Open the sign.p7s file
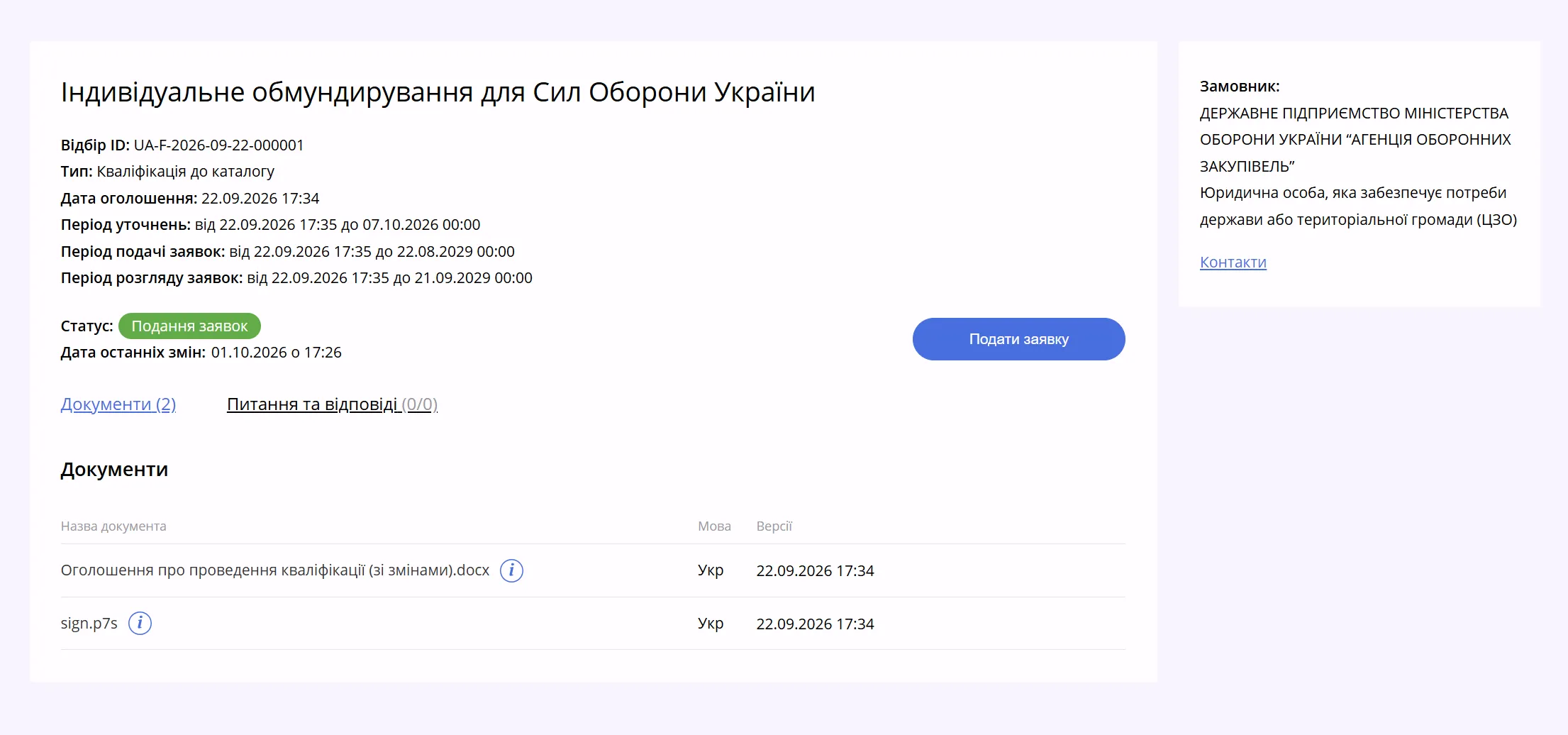Viewport: 1568px width, 735px height. tap(89, 624)
